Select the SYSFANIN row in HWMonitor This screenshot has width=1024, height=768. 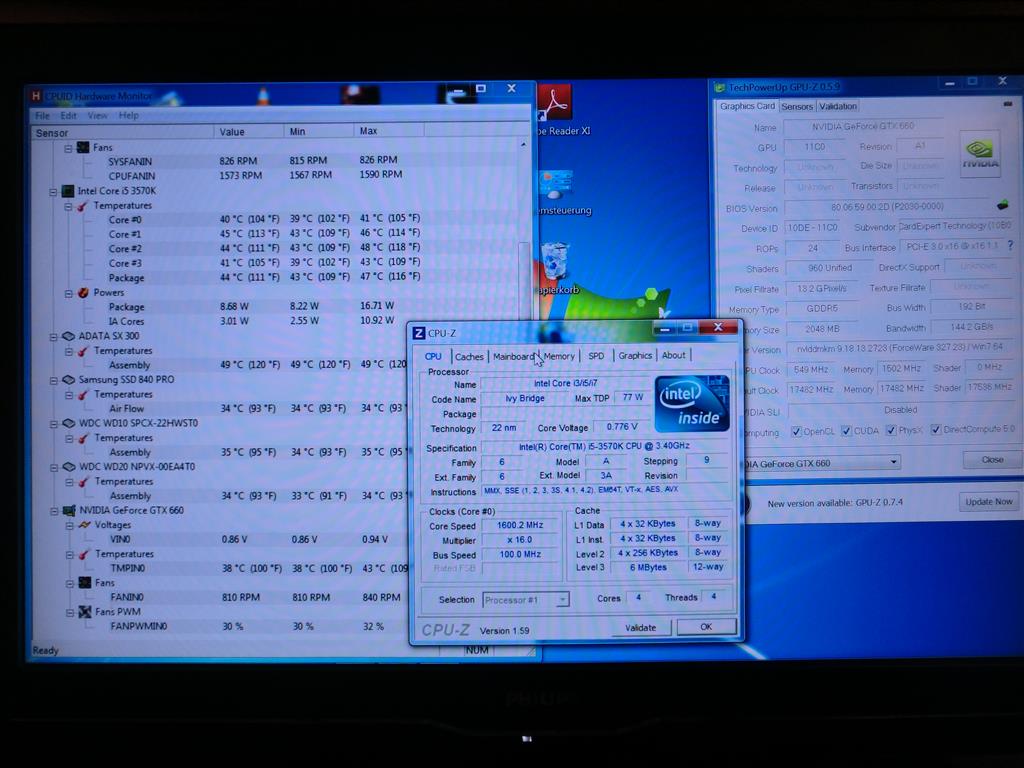[x=274, y=161]
